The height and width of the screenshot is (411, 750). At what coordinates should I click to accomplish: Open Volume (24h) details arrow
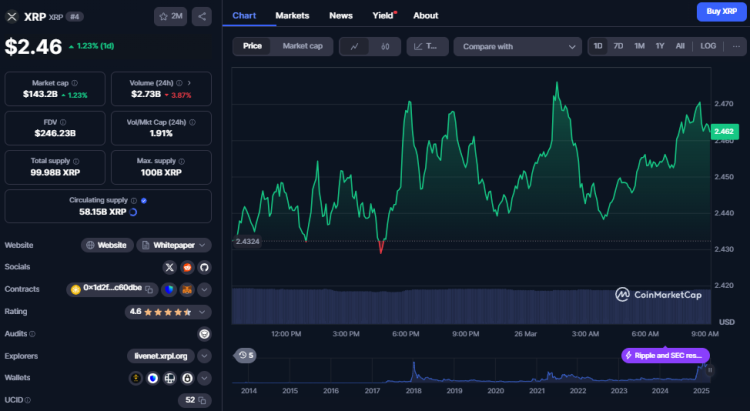pos(189,83)
